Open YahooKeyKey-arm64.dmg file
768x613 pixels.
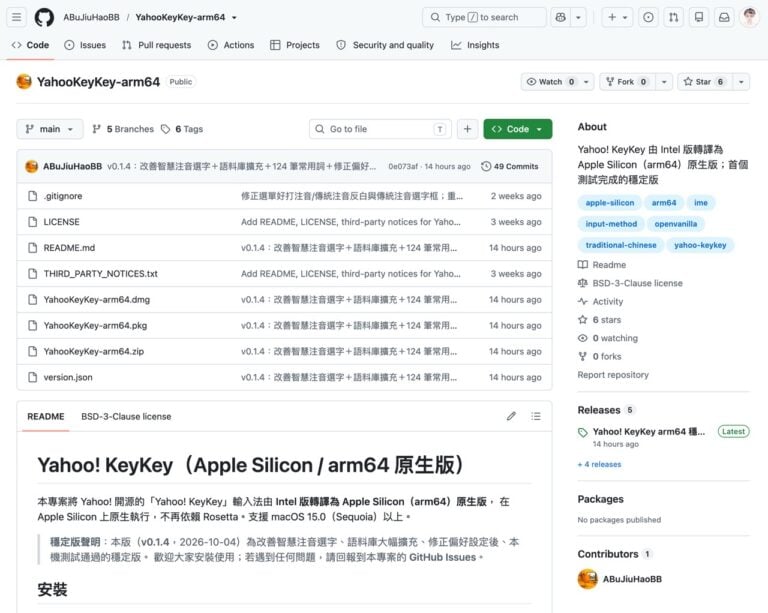click(96, 300)
